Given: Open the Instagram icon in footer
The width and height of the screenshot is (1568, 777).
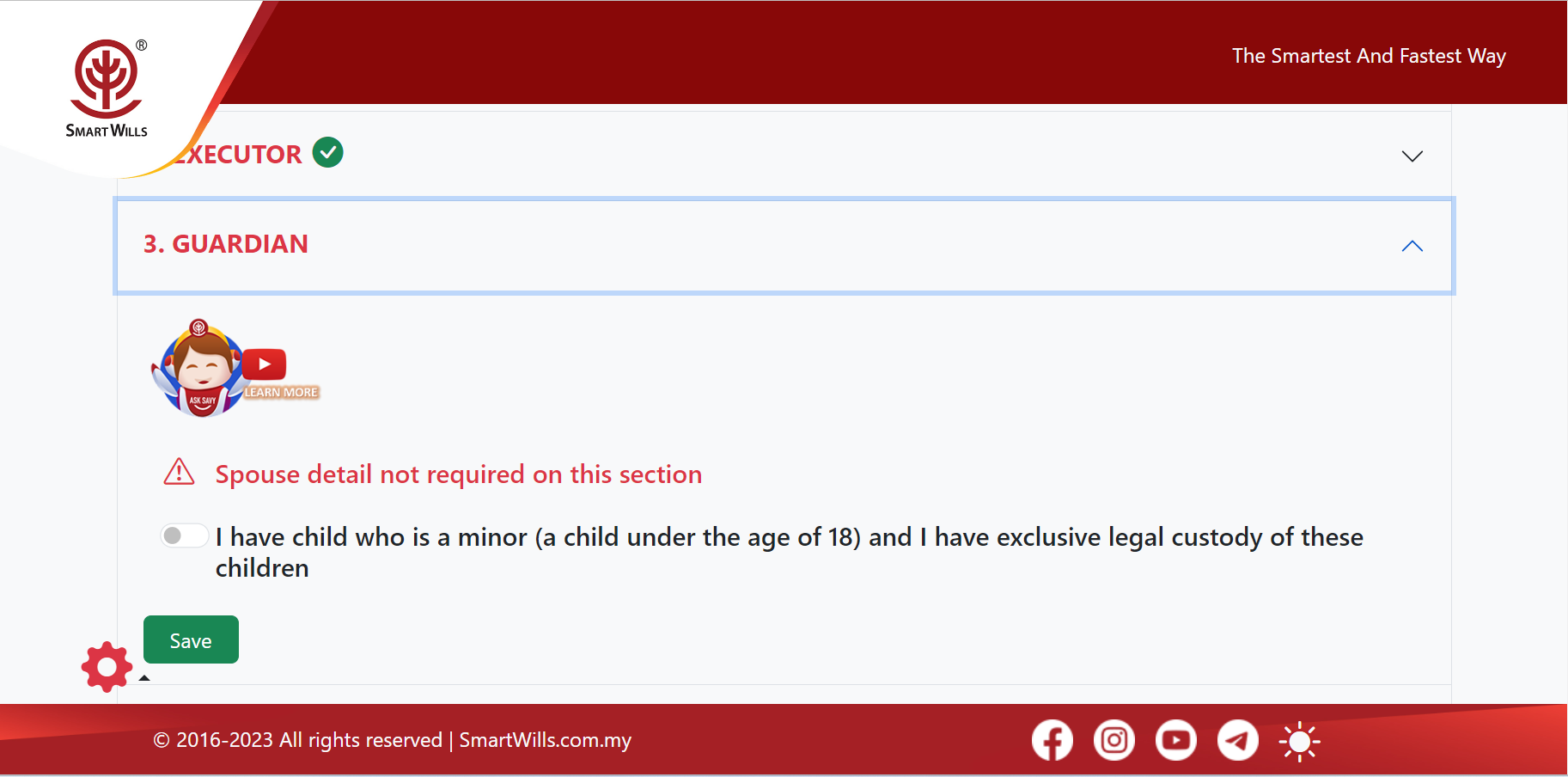Looking at the screenshot, I should point(1113,740).
